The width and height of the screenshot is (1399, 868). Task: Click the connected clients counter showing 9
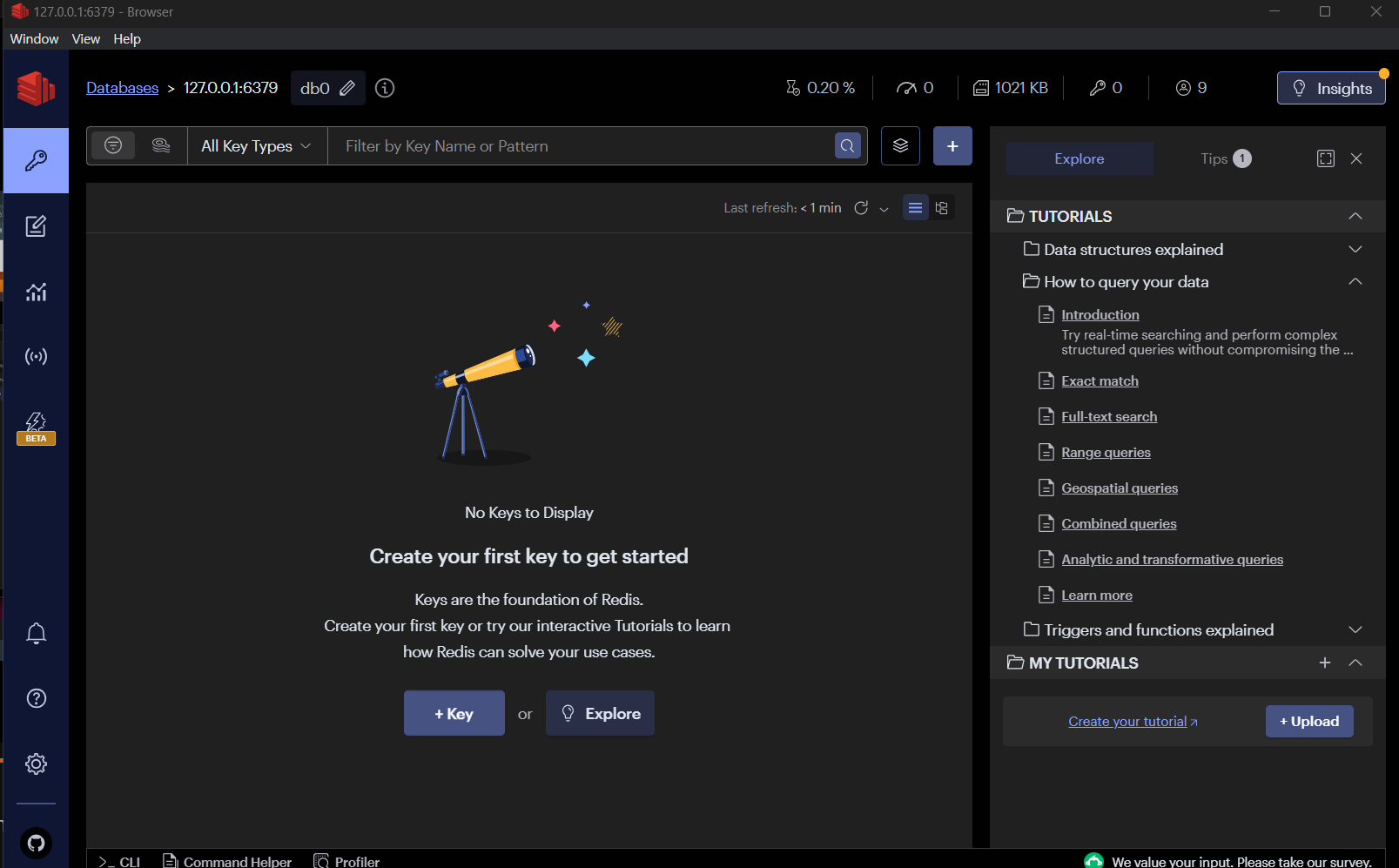pos(1191,88)
